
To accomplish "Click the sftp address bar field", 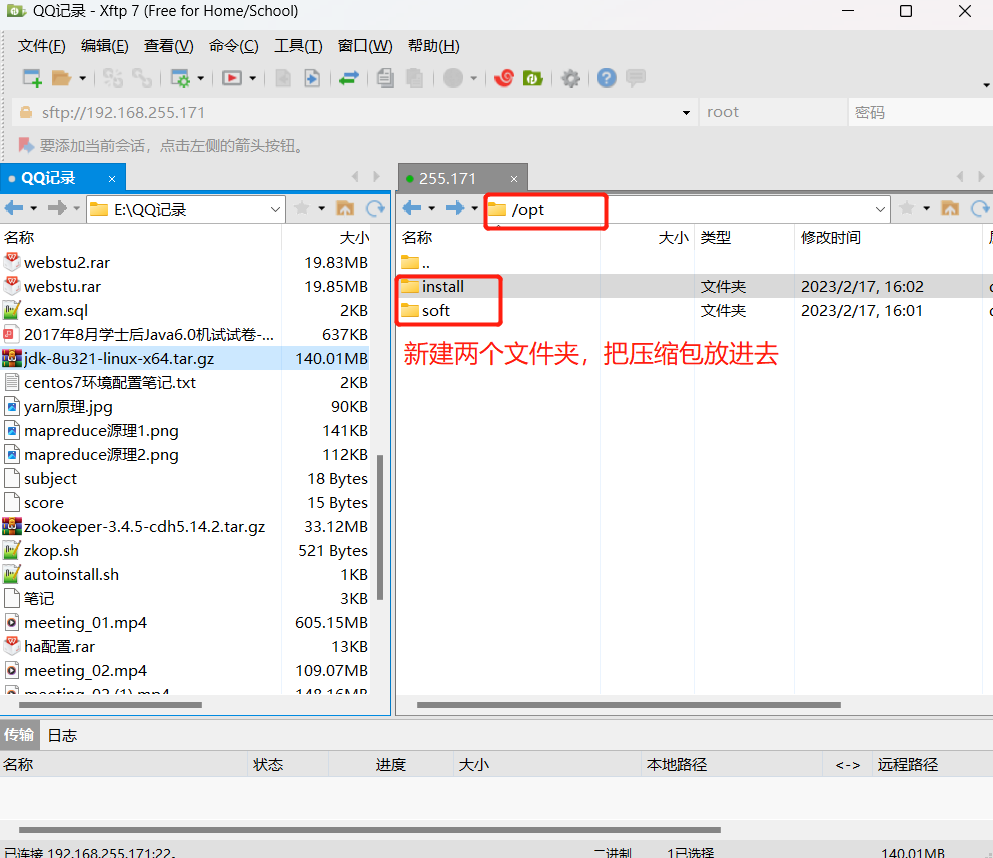I will click(355, 112).
